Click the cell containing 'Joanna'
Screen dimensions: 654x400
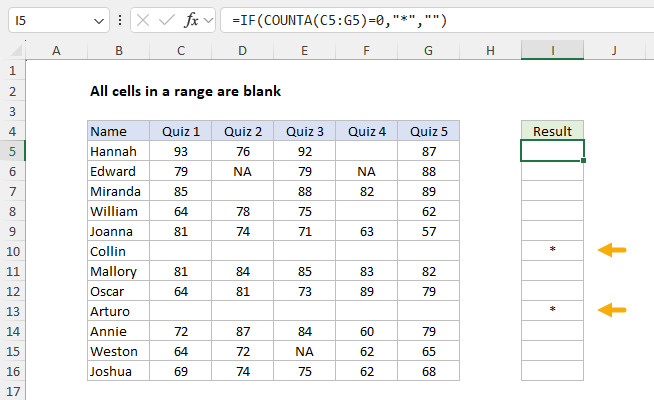click(x=118, y=231)
